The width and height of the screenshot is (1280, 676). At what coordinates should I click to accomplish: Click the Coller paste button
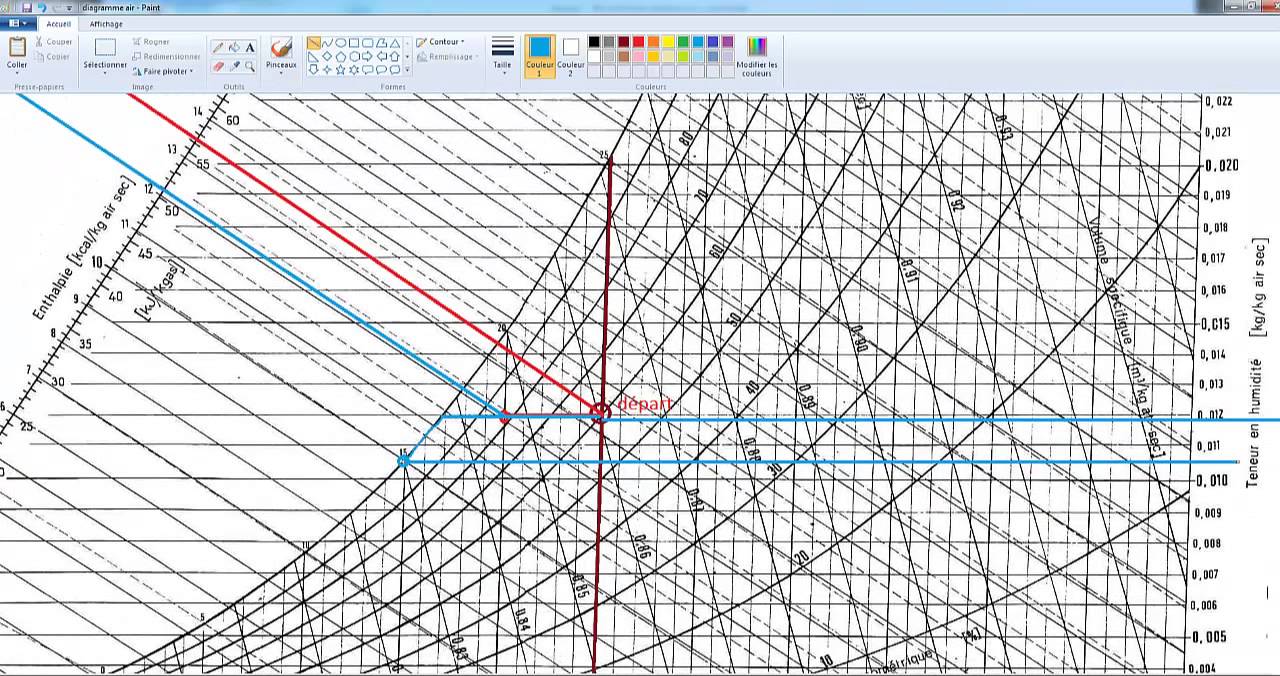click(x=17, y=48)
